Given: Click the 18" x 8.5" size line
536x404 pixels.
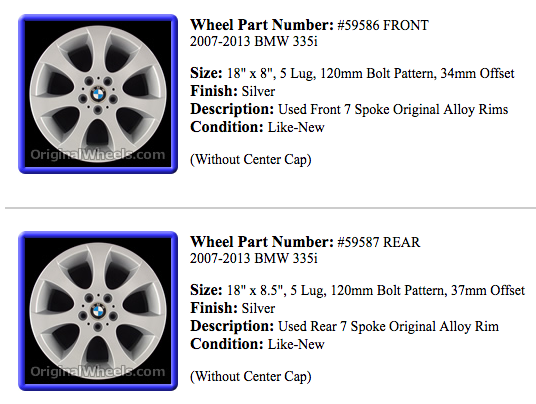Looking at the screenshot, I should click(357, 291).
